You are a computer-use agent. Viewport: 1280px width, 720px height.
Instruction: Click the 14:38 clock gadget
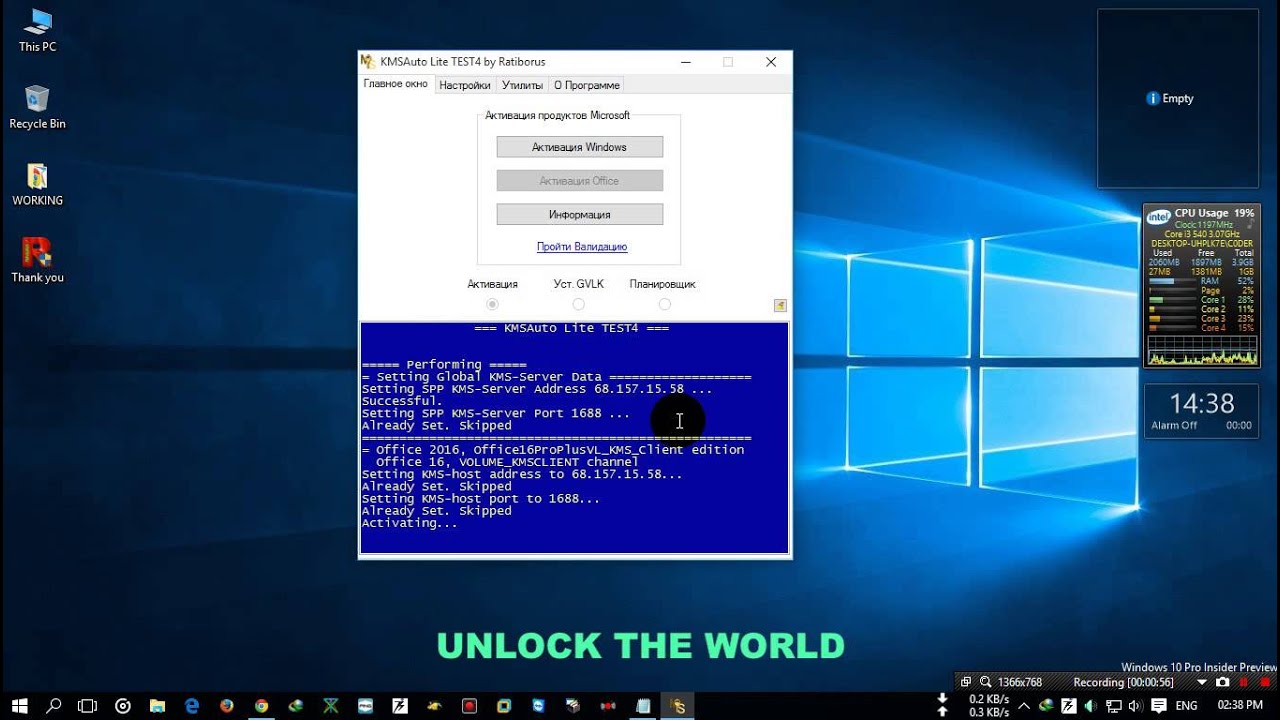click(1202, 411)
